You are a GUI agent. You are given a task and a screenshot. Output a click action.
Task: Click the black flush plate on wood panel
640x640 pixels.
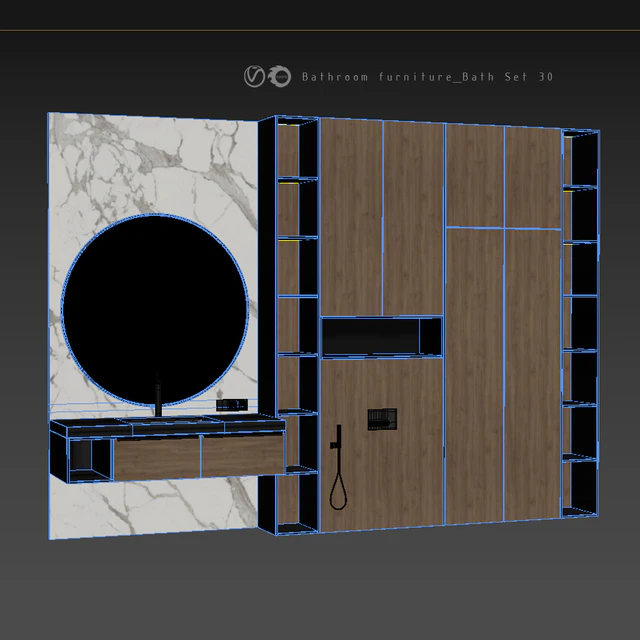click(382, 419)
